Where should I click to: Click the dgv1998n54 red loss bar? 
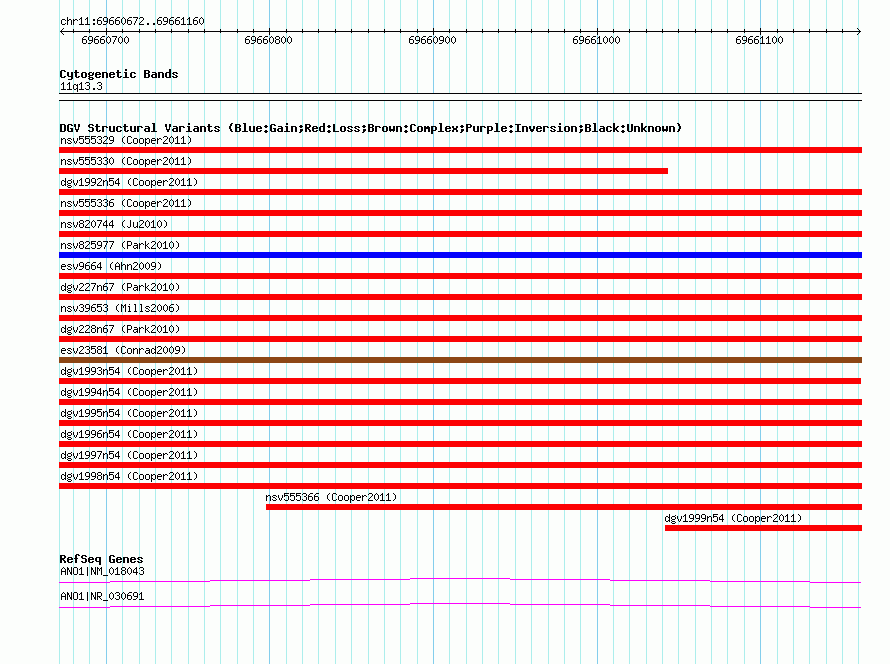tap(460, 486)
